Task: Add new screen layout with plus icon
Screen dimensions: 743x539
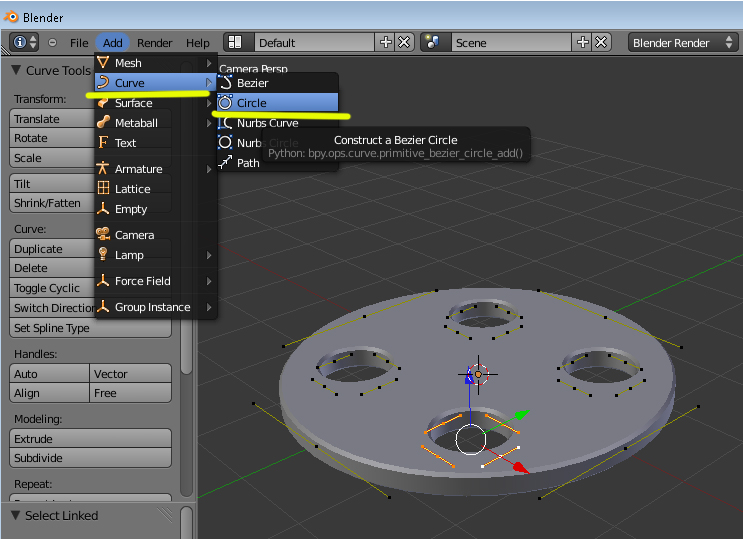Action: [386, 43]
